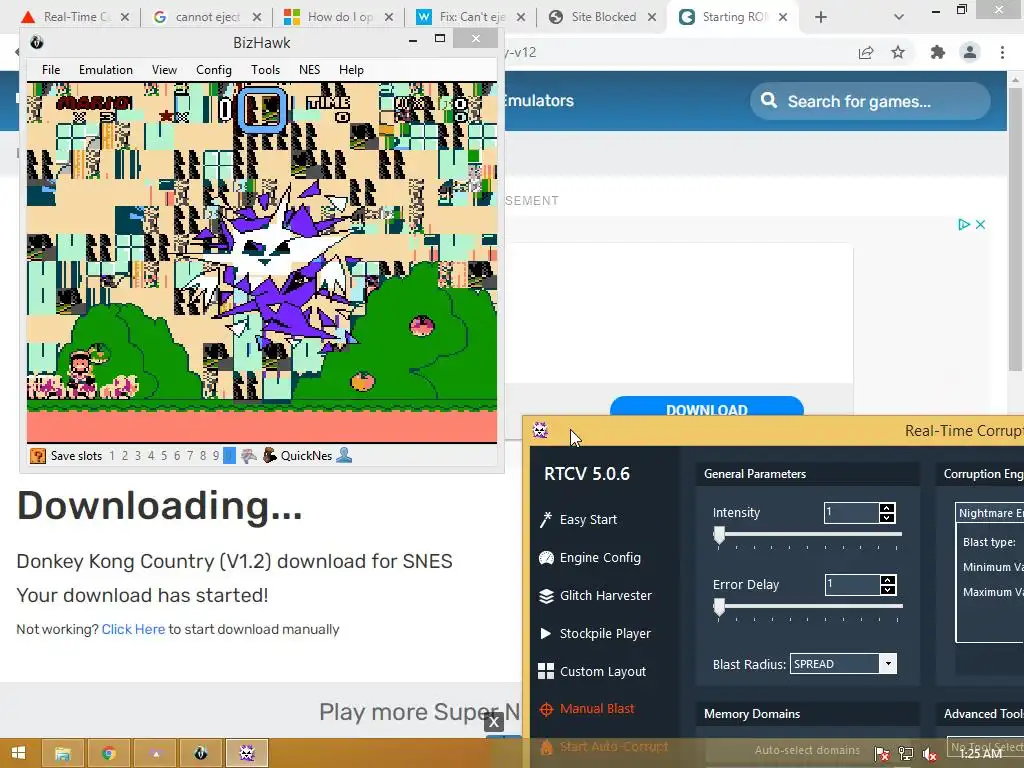This screenshot has height=768, width=1024.
Task: Open the browser extensions puzzle icon
Action: pyautogui.click(x=938, y=52)
